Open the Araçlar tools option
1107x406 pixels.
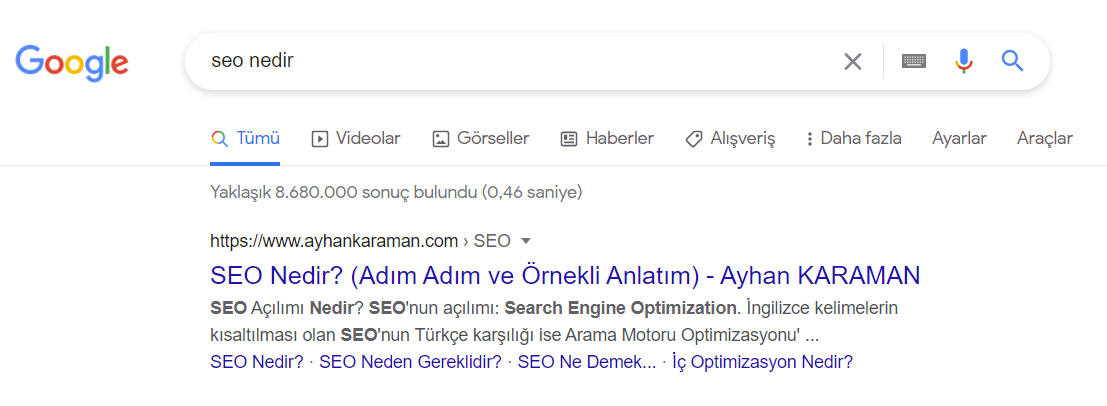tap(1045, 138)
